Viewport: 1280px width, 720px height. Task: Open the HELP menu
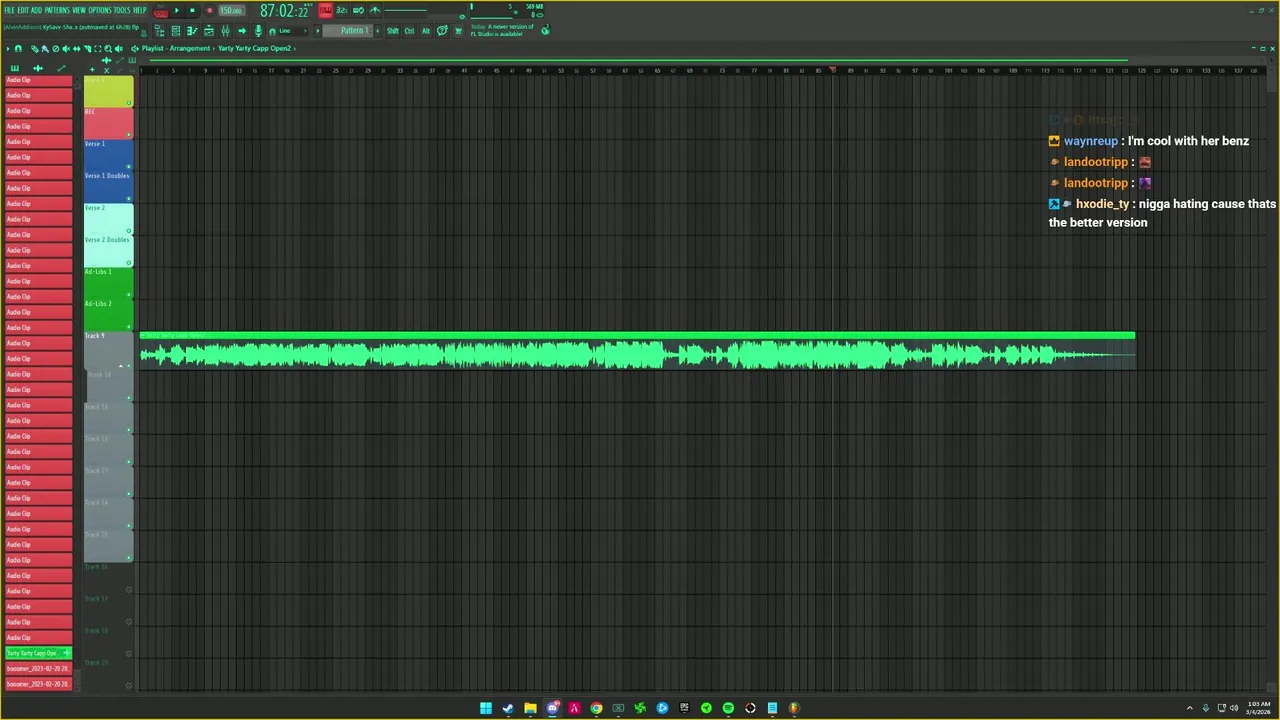[140, 10]
